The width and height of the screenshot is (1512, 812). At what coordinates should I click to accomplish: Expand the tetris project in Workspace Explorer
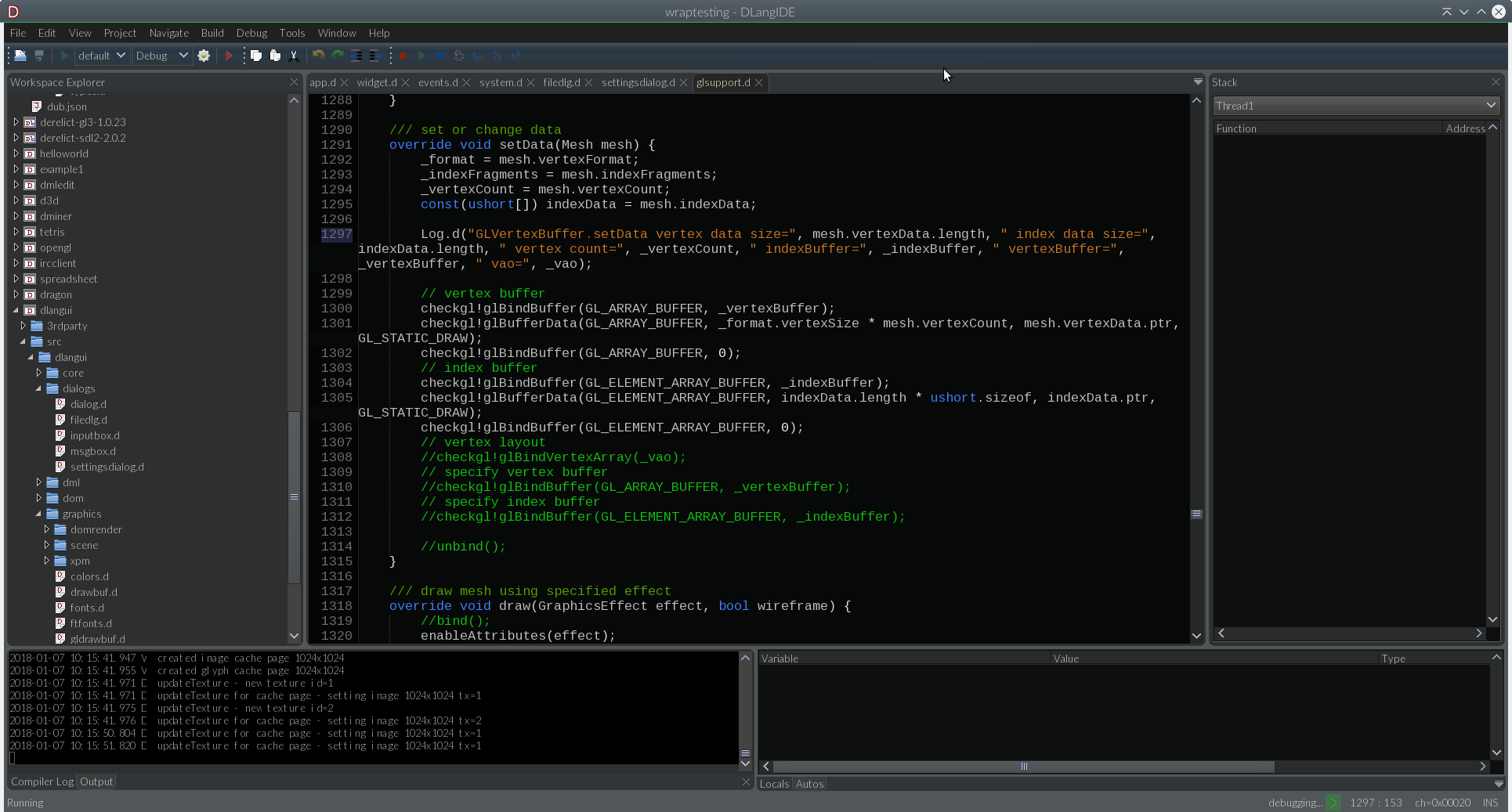point(15,232)
